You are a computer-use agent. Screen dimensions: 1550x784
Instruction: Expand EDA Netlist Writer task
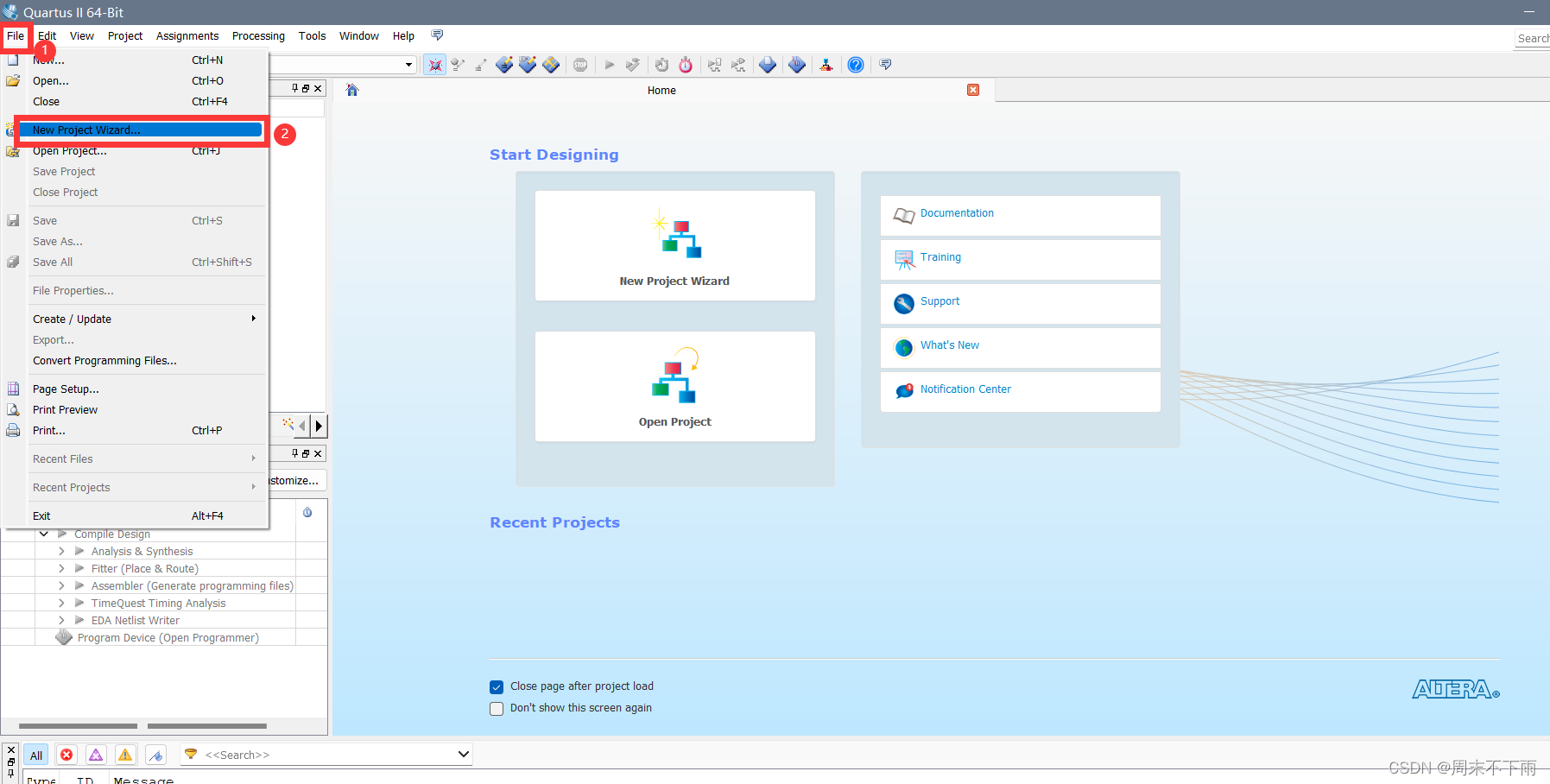(61, 620)
